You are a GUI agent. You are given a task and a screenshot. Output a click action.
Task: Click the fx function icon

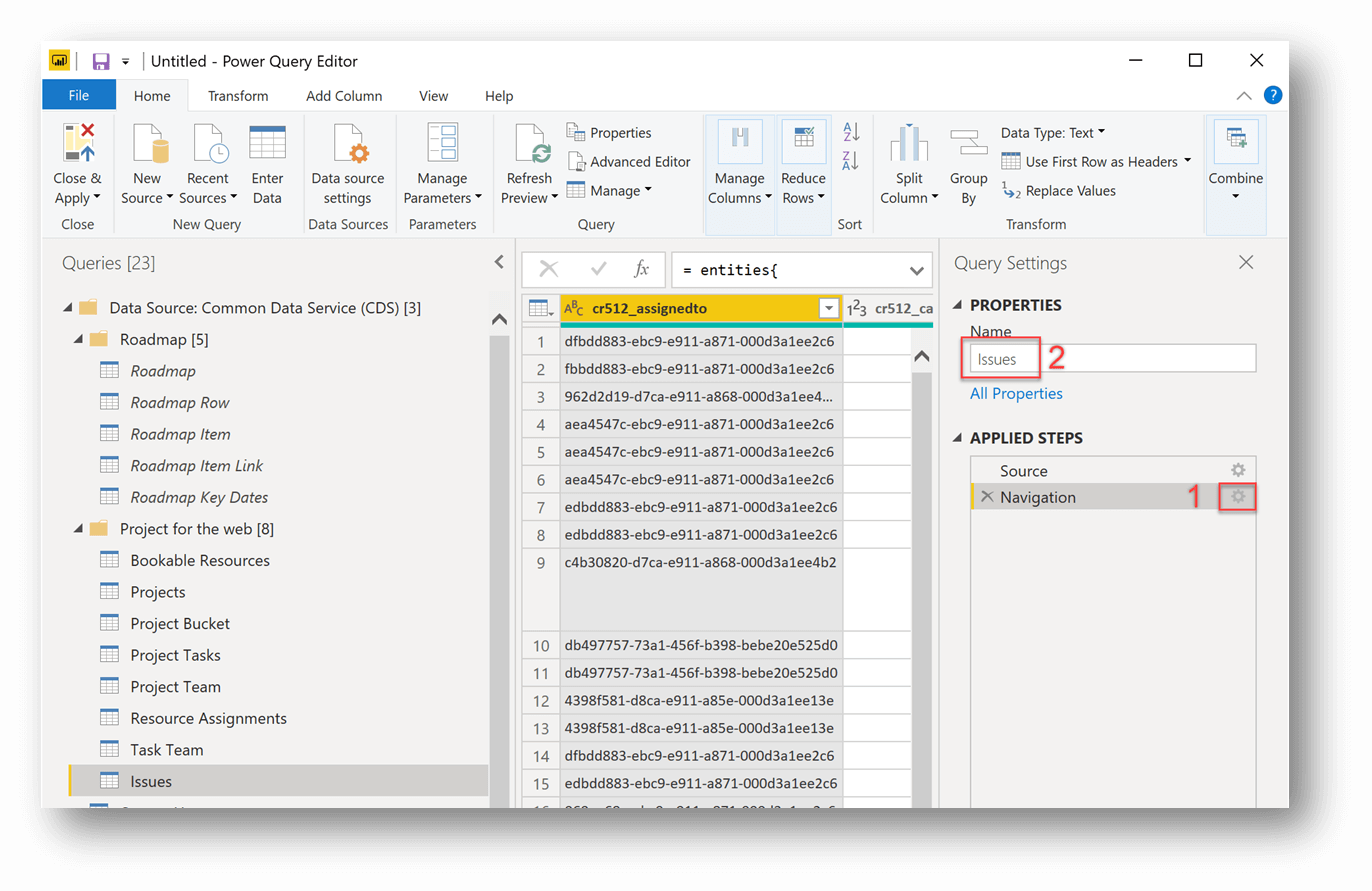642,269
